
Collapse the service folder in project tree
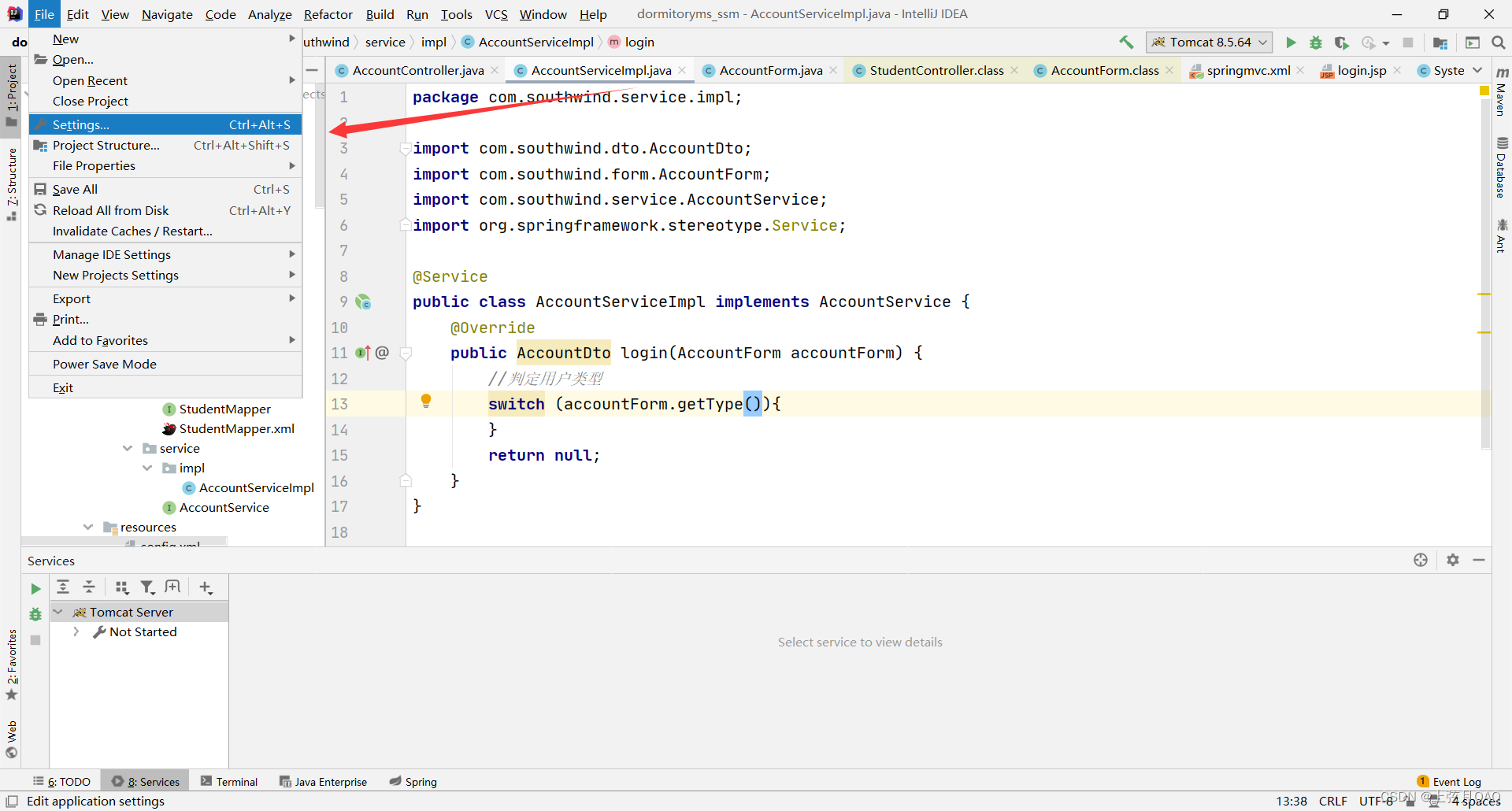click(128, 448)
